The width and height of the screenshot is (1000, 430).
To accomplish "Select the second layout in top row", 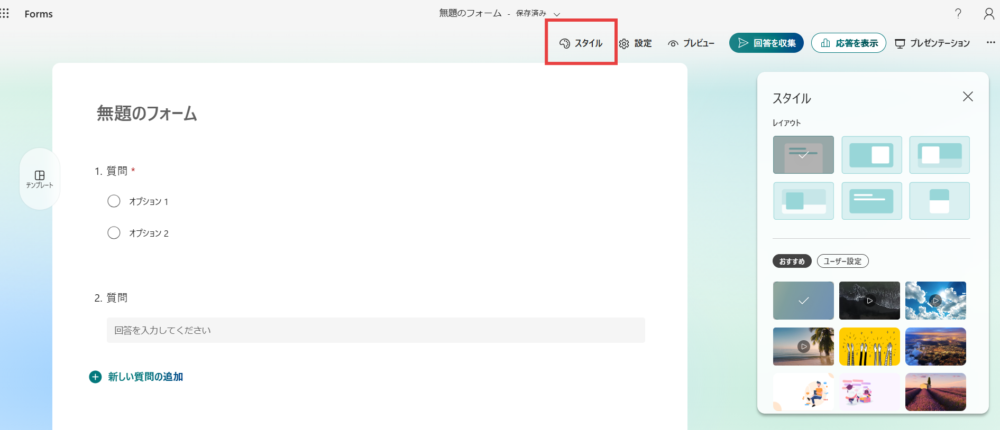I will coord(872,154).
